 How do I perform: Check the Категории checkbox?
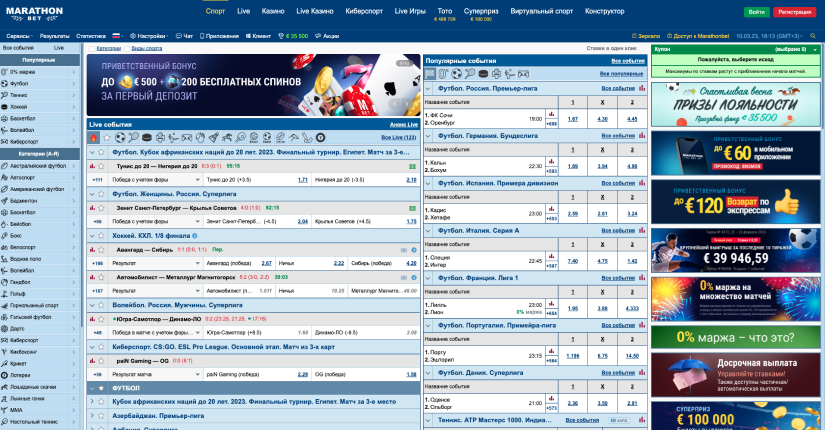click(91, 47)
